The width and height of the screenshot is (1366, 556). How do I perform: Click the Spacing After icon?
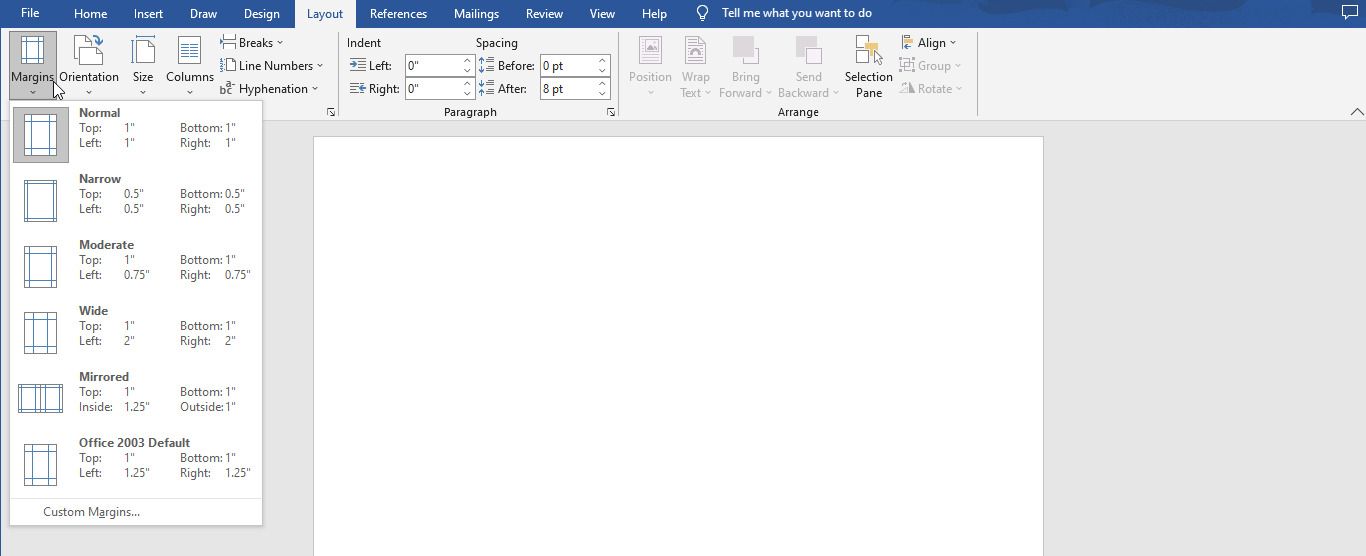click(x=486, y=88)
